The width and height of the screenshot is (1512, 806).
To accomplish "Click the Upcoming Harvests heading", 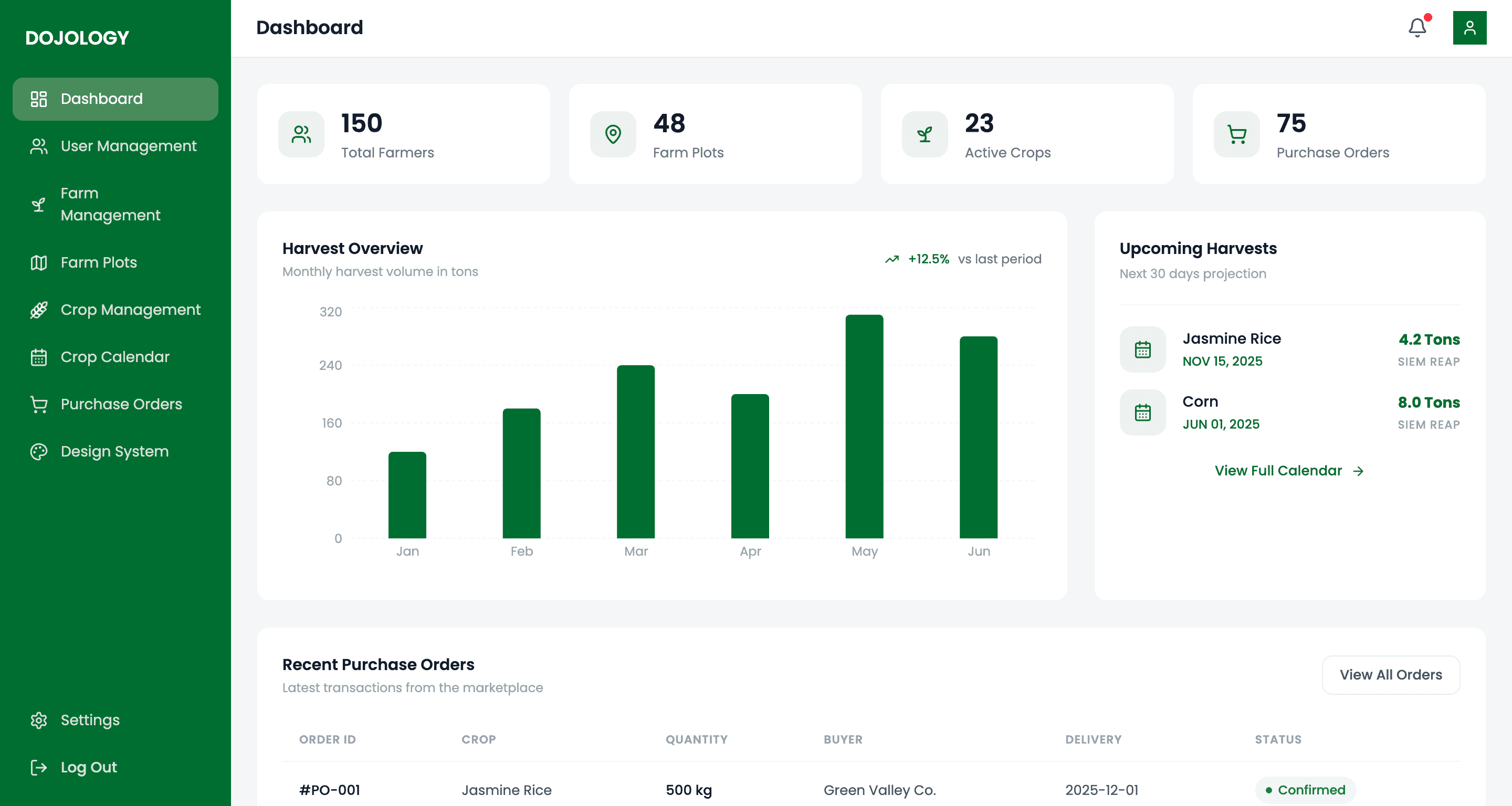I will [x=1198, y=249].
